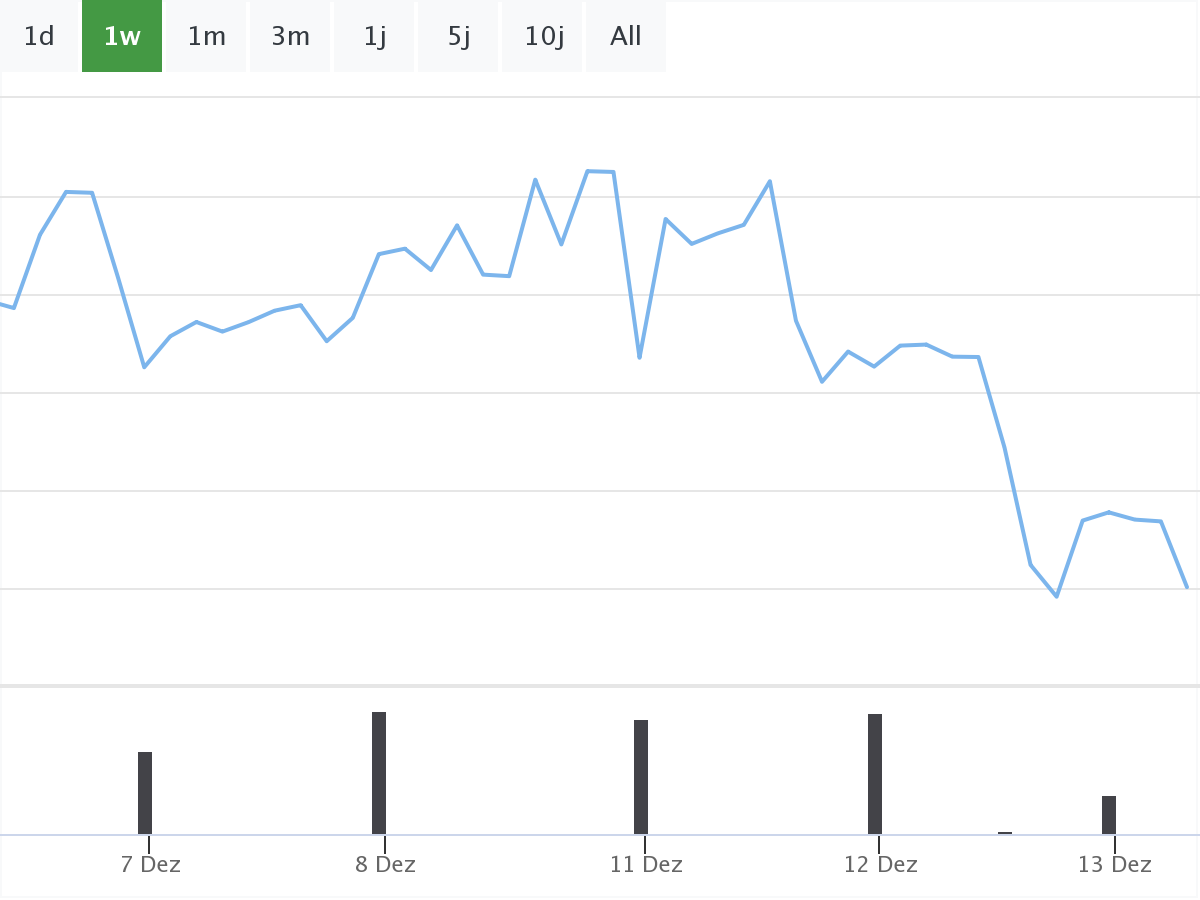This screenshot has height=900, width=1200.
Task: Open the 10j range tab
Action: coord(544,37)
